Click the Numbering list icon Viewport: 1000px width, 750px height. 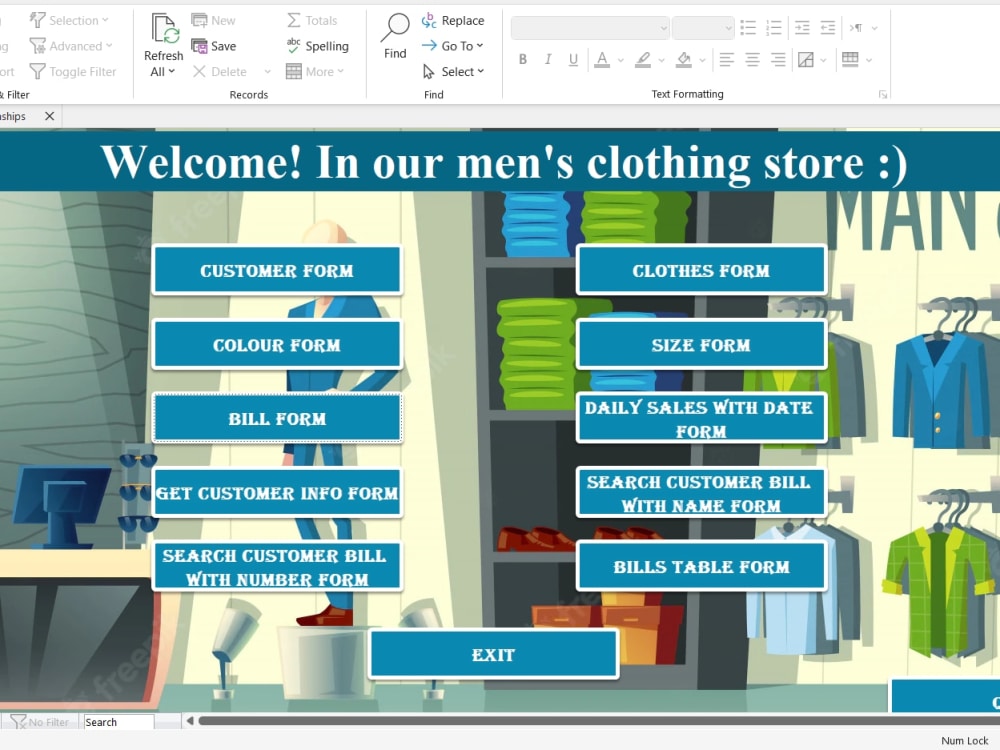(774, 27)
